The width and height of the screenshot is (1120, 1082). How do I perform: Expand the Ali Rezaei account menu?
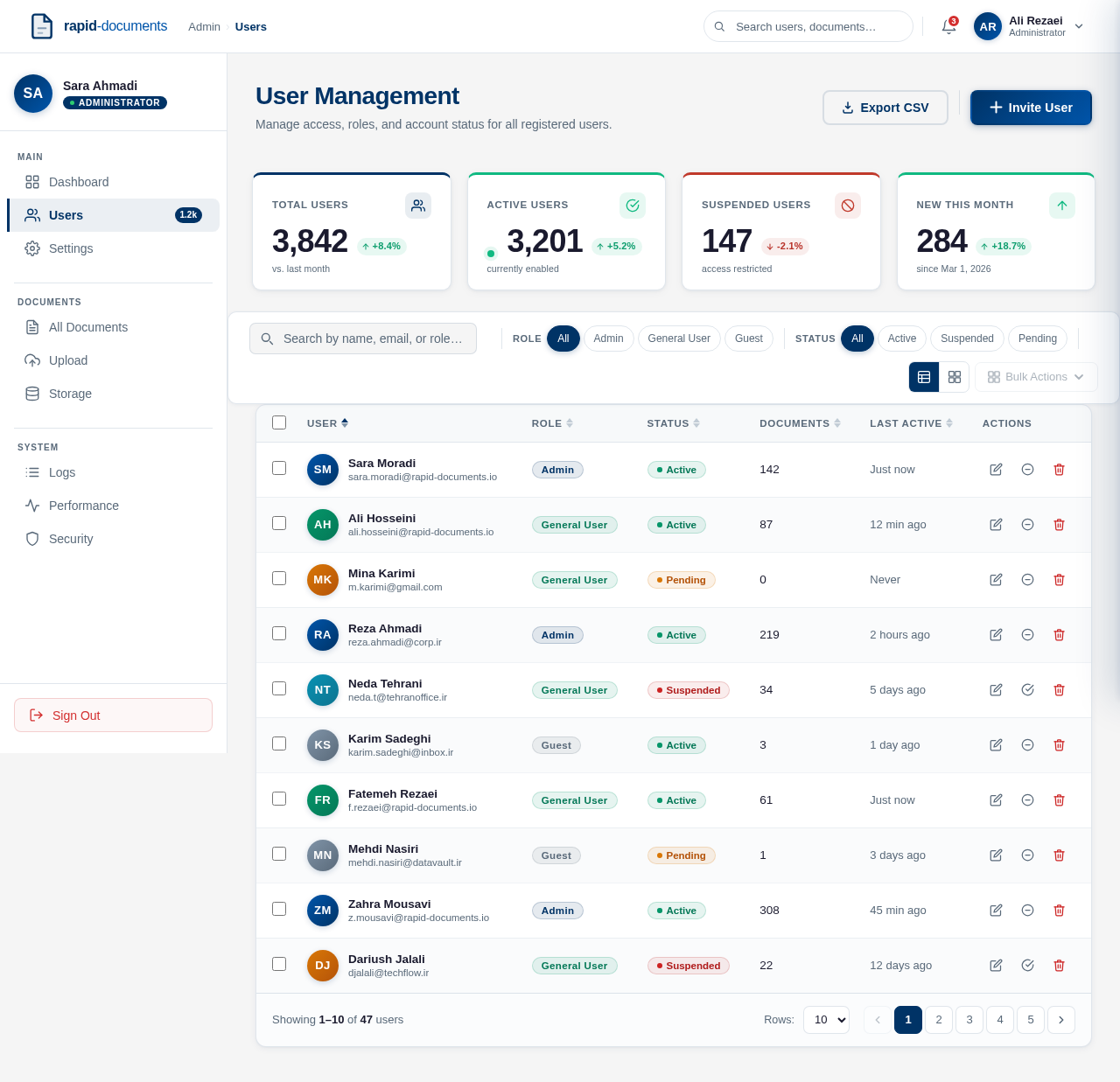click(x=1079, y=26)
